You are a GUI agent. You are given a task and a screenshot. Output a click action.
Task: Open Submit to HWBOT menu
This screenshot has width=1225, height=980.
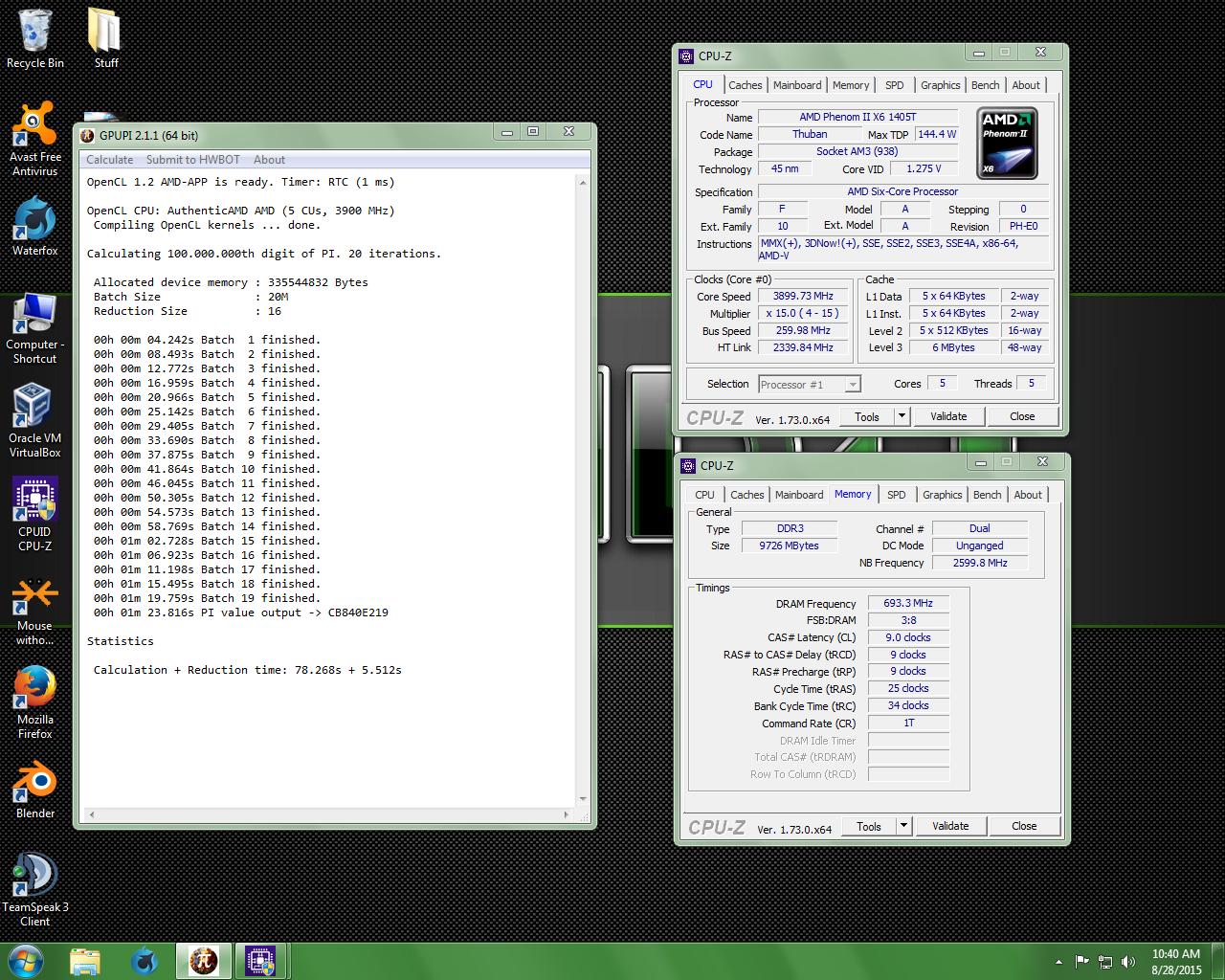pyautogui.click(x=193, y=160)
